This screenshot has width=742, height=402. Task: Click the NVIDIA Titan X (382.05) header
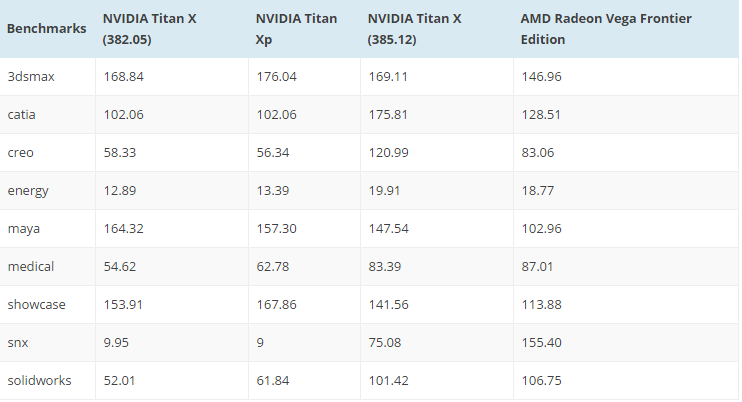point(145,29)
